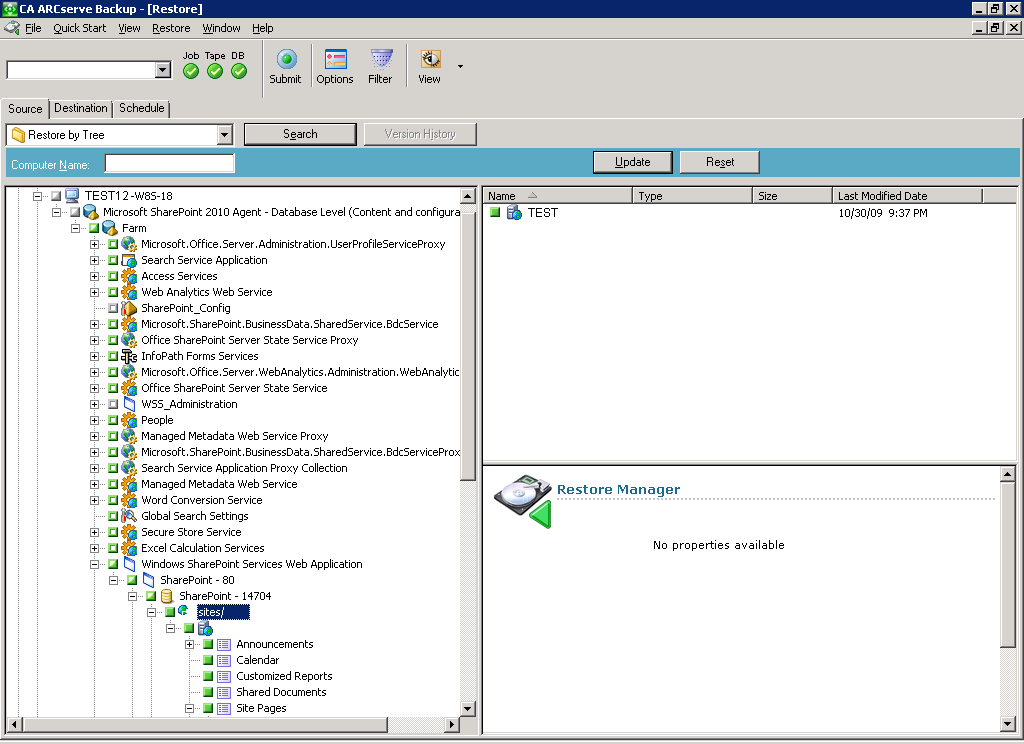This screenshot has height=744, width=1024.
Task: Select the TEST12-W8S-18 computer icon
Action: click(73, 196)
